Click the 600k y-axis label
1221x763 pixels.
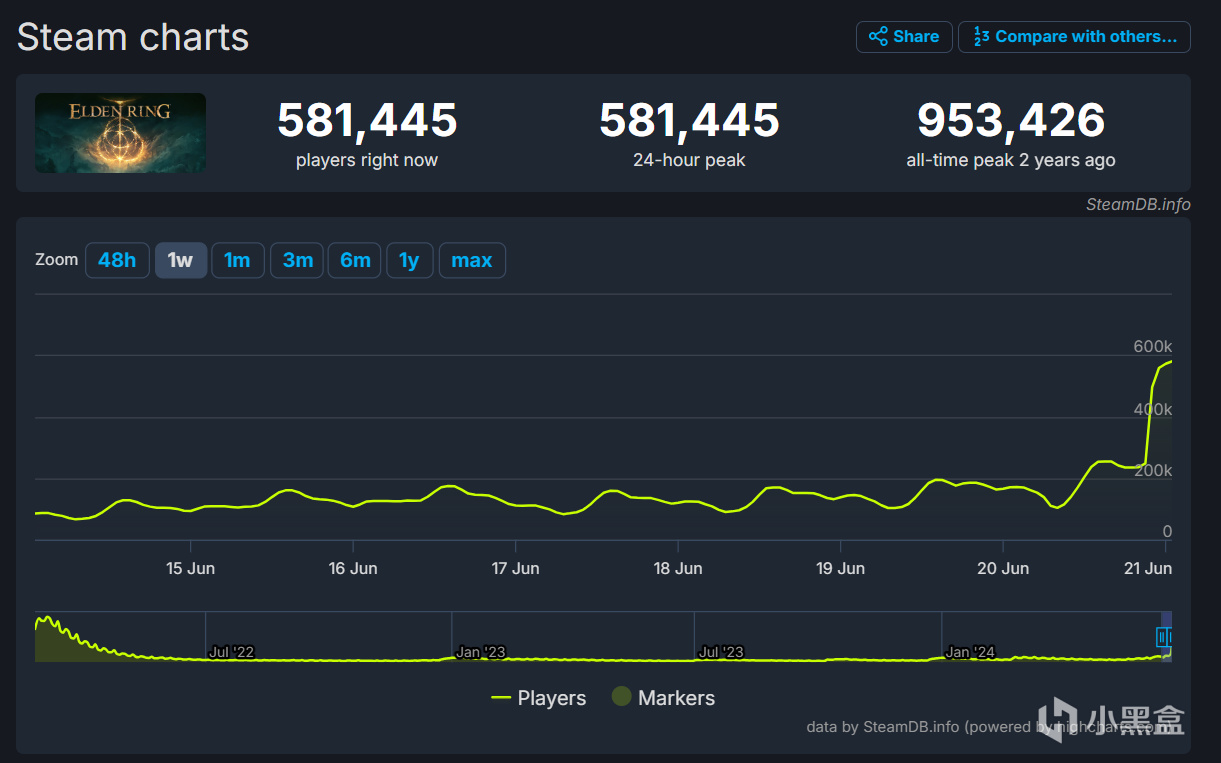point(1152,346)
